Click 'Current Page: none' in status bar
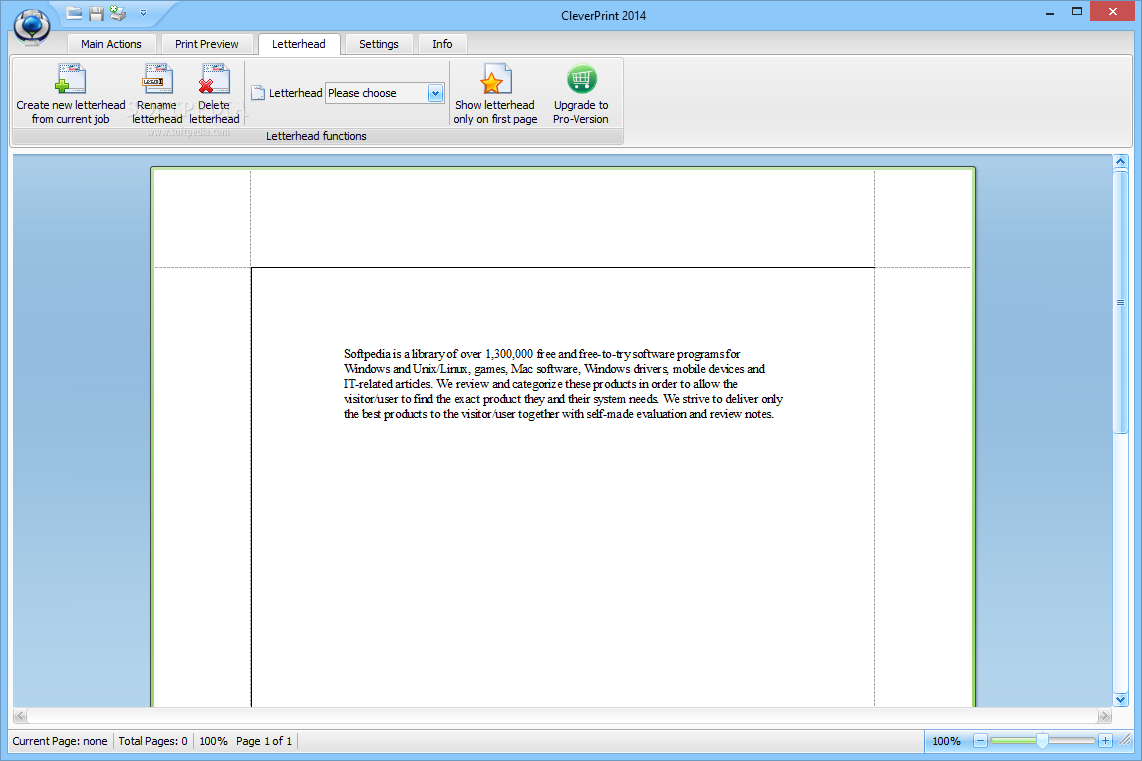Viewport: 1142px width, 761px height. coord(60,741)
